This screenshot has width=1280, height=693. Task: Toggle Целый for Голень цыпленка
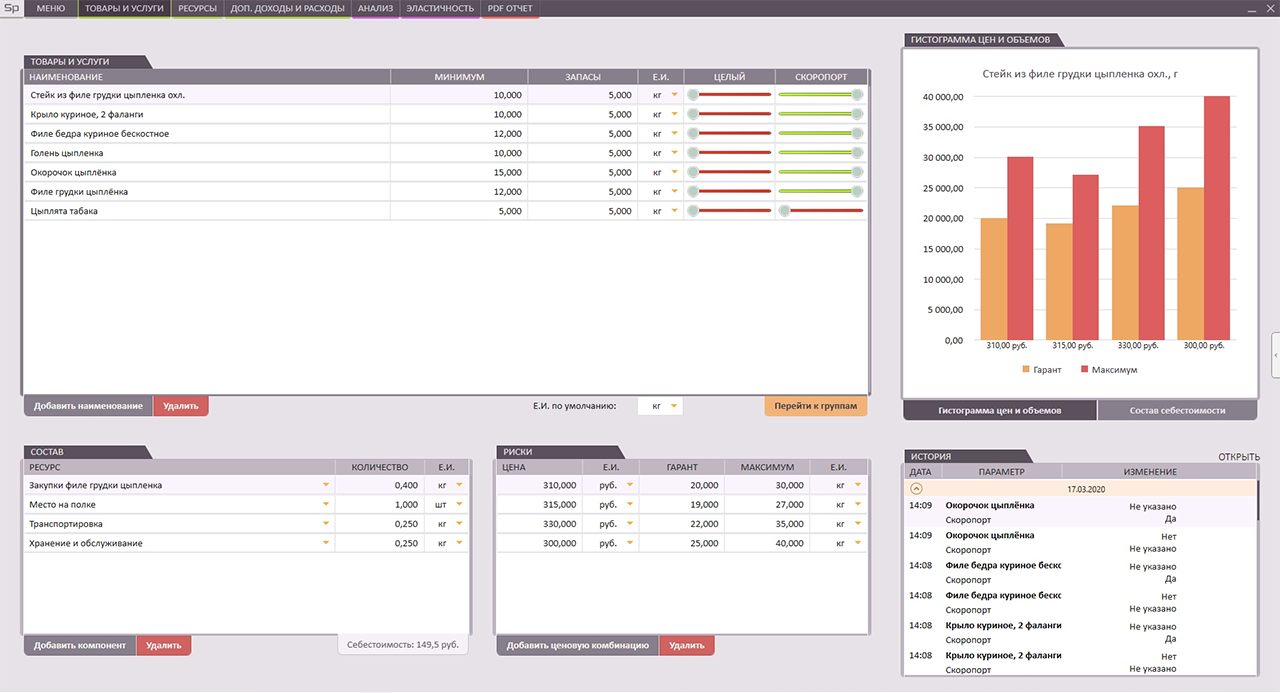point(693,153)
